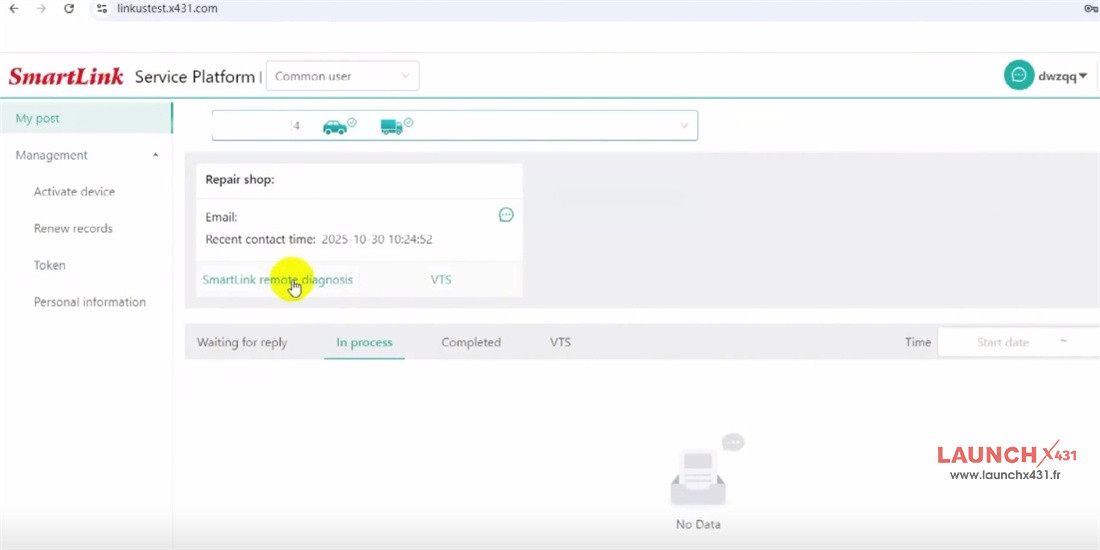The image size is (1100, 550).
Task: Expand the dwzqq account menu arrow
Action: 1083,76
